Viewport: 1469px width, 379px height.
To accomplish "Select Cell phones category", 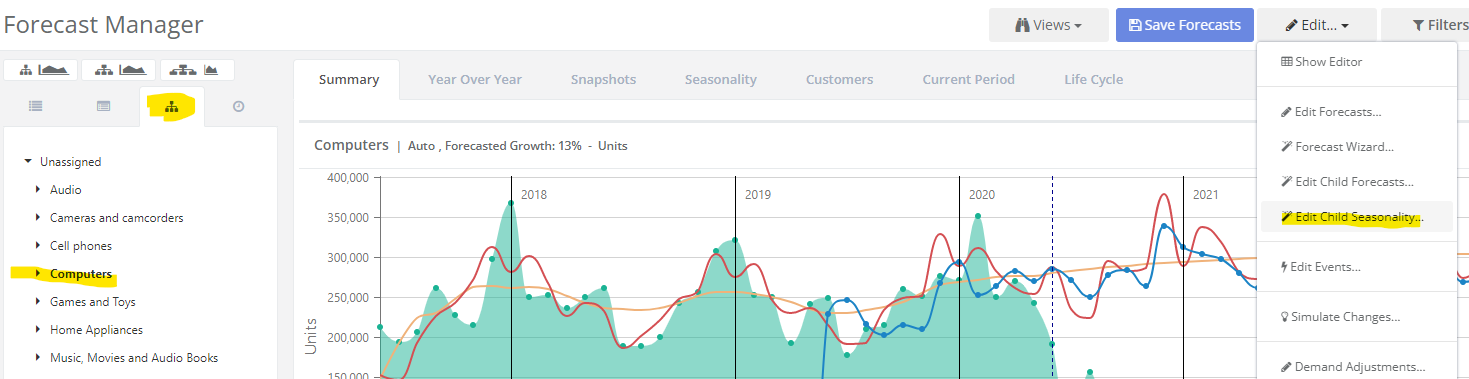I will [81, 245].
